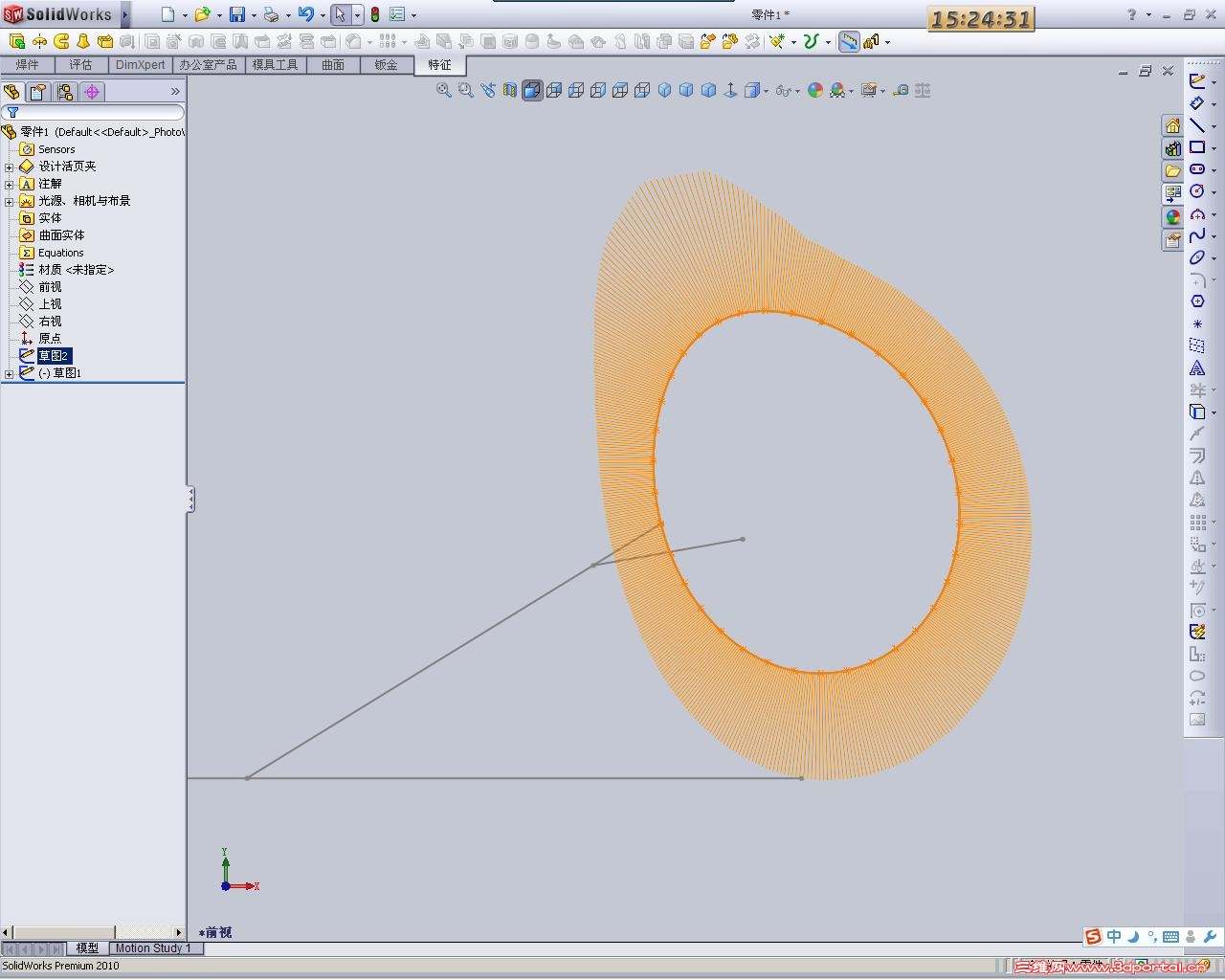Expand the 注解 tree node
This screenshot has height=980, width=1225.
click(x=10, y=184)
